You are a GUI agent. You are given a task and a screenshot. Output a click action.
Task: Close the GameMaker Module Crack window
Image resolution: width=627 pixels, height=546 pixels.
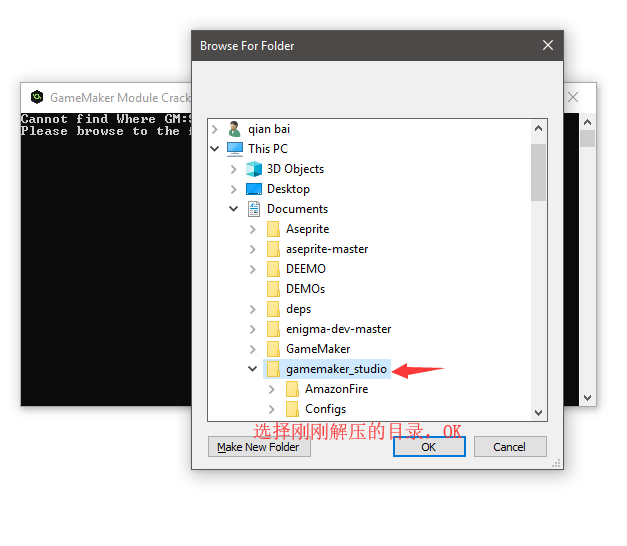pyautogui.click(x=573, y=97)
